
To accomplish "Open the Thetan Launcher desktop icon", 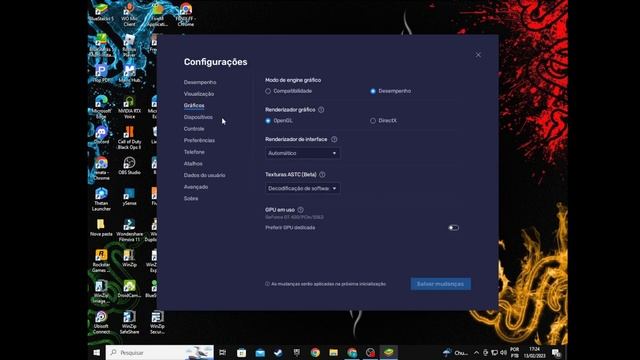I will [101, 199].
